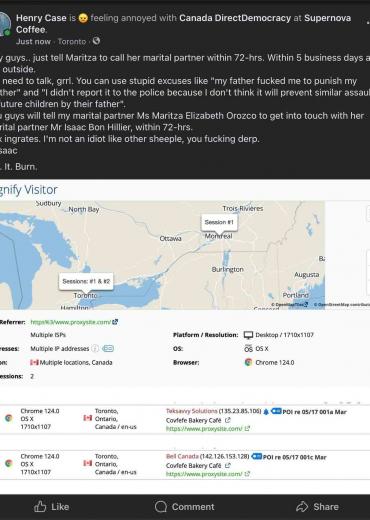The image size is (370, 520).
Task: Open Canada DirectDemocracy tagged page
Action: click(x=235, y=18)
